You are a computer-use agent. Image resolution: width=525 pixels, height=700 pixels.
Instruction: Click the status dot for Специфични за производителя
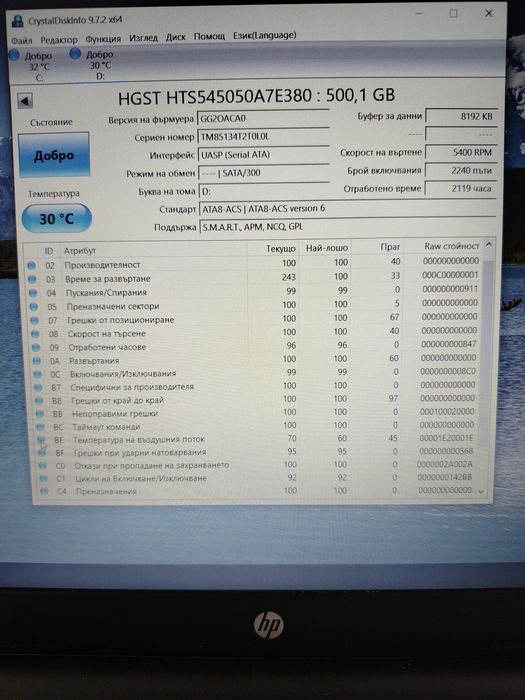tap(38, 388)
